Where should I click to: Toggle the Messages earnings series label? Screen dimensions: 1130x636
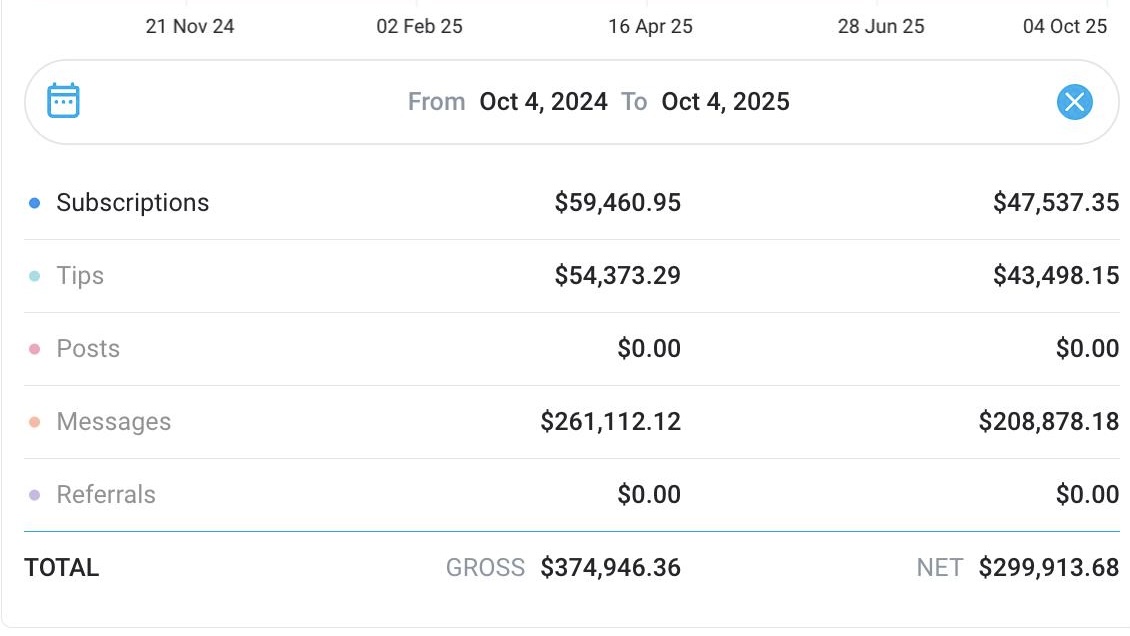(113, 422)
